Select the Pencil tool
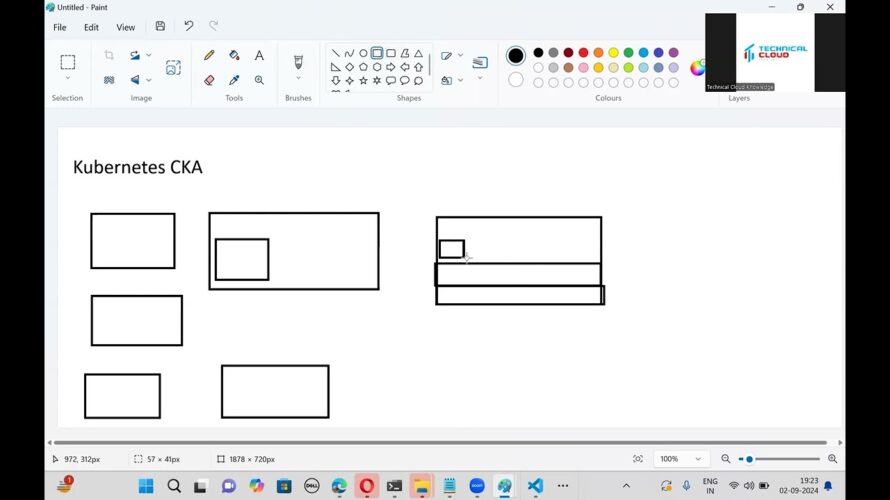Viewport: 890px width, 500px height. point(209,55)
